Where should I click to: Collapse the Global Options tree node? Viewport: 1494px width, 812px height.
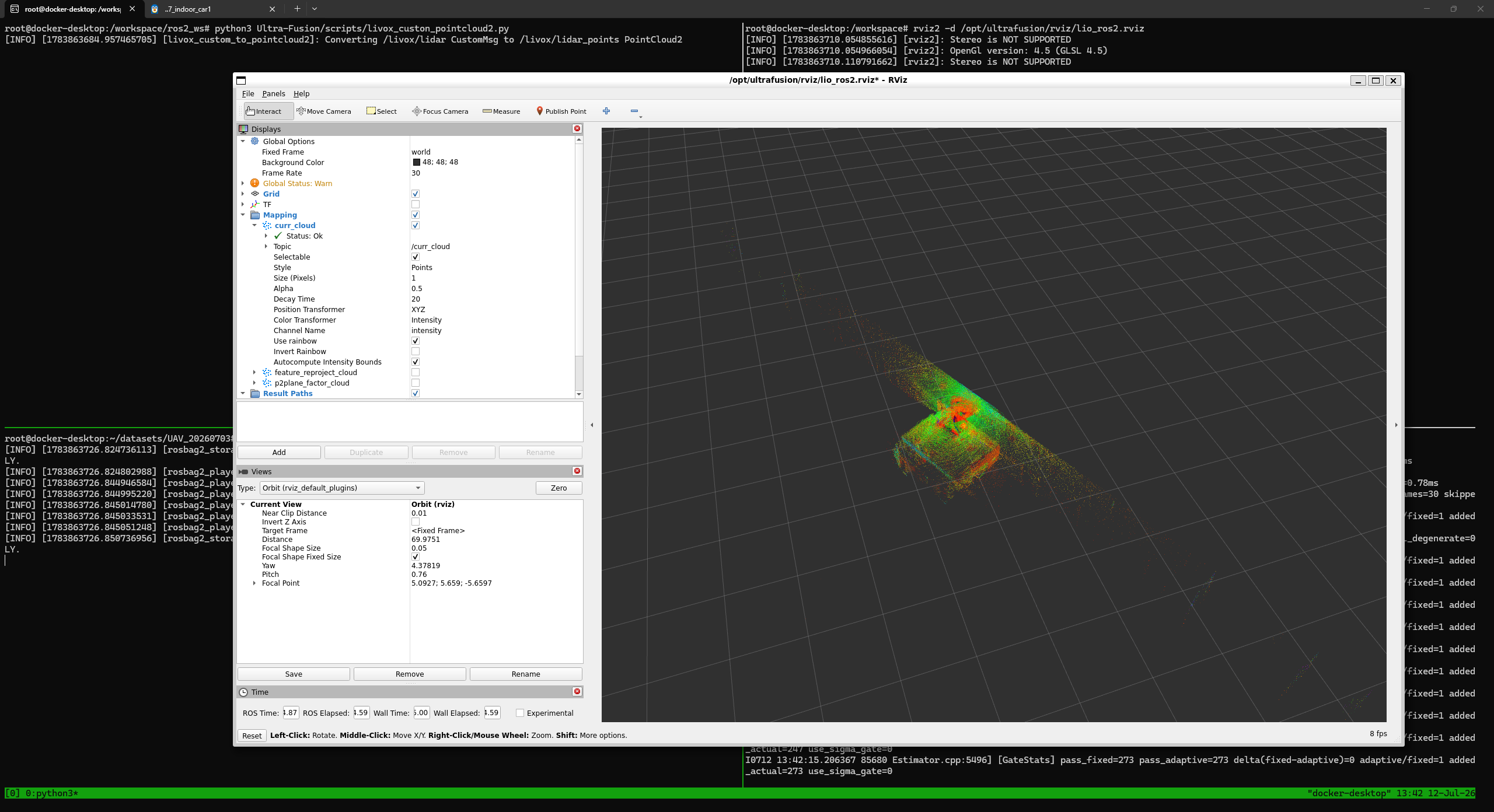[243, 141]
